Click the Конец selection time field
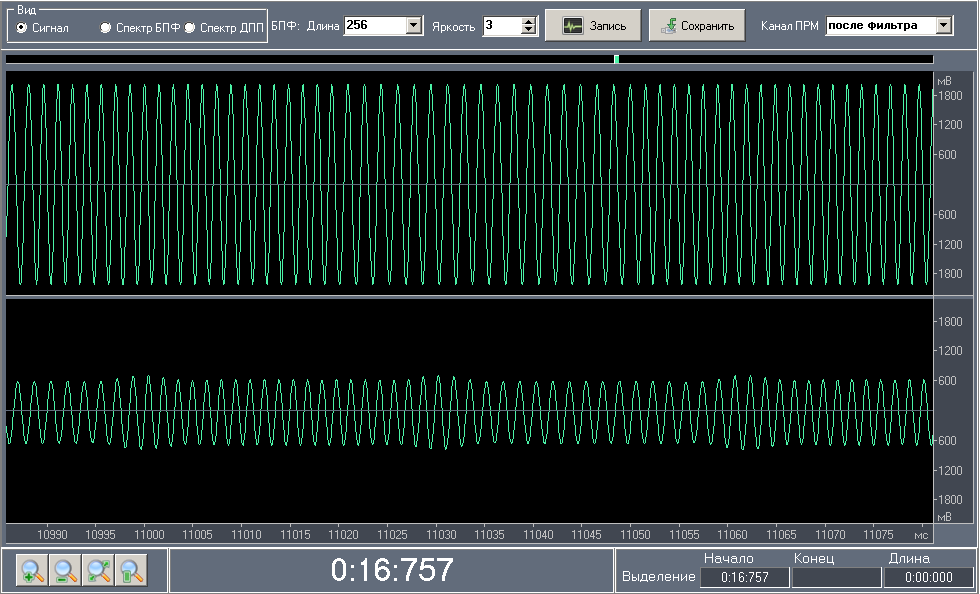 (x=836, y=577)
